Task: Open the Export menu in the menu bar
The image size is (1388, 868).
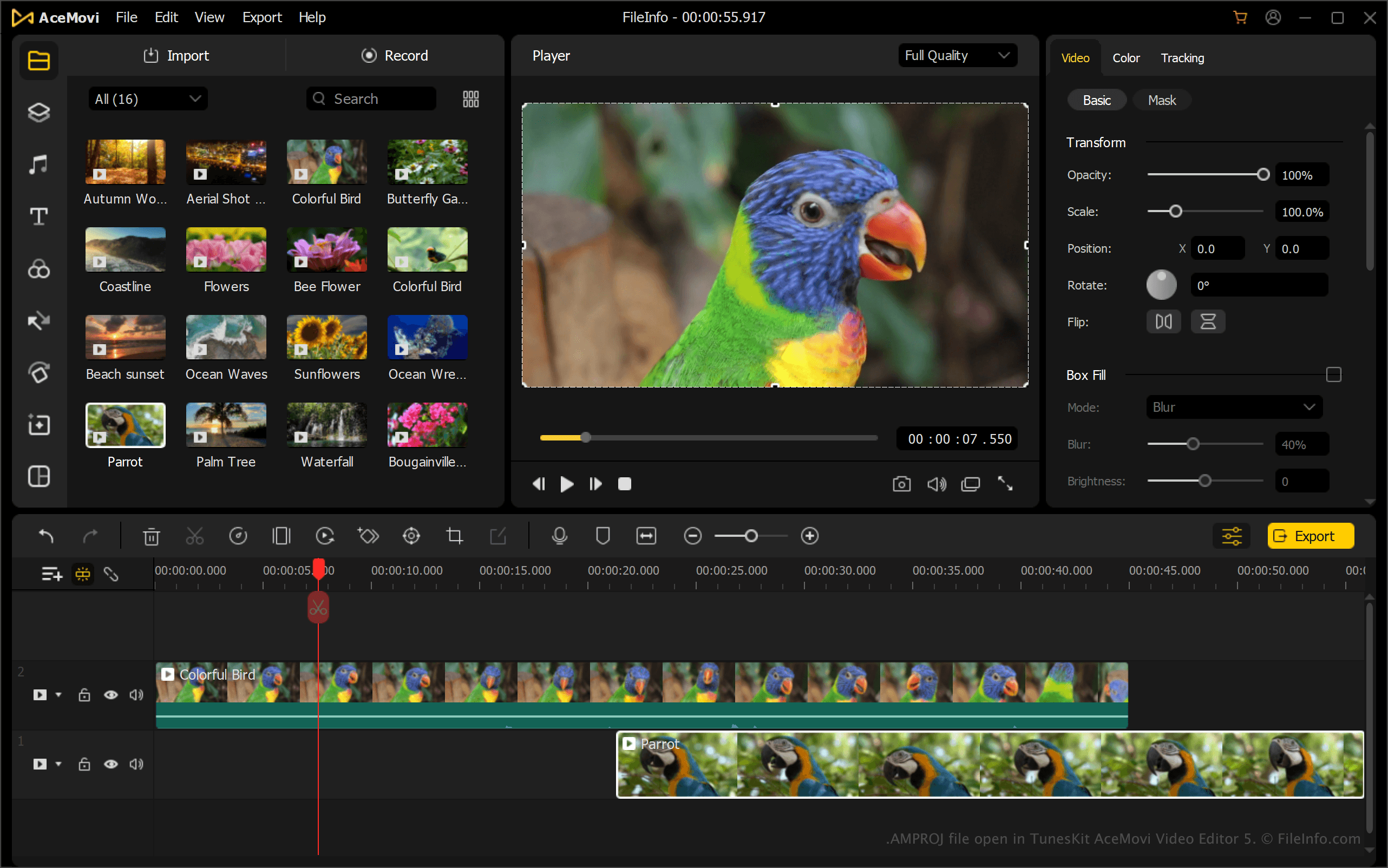Action: [x=261, y=17]
